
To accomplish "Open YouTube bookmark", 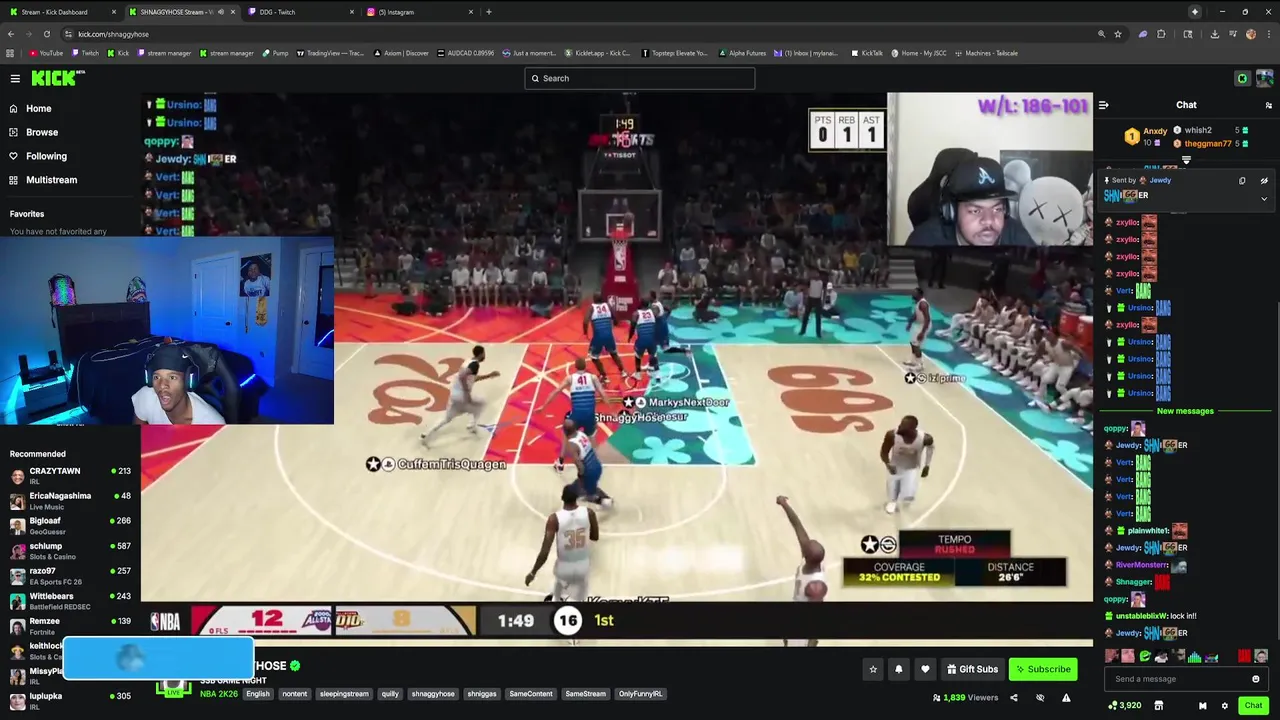I will pos(46,53).
